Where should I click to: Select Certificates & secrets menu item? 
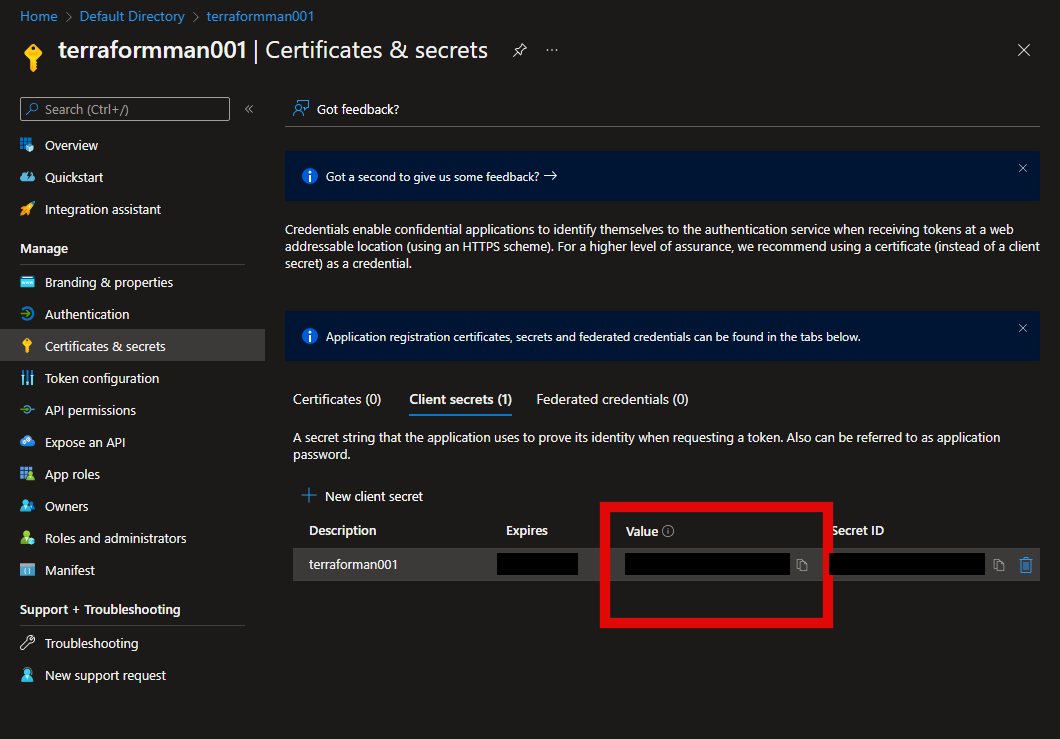coord(132,346)
